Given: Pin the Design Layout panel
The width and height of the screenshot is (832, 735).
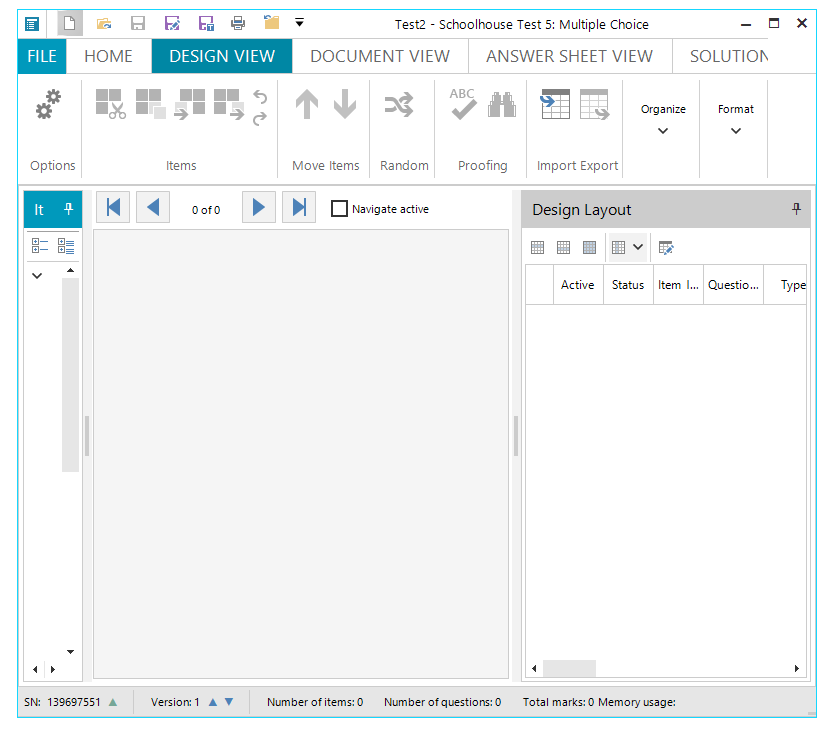Looking at the screenshot, I should coord(796,209).
